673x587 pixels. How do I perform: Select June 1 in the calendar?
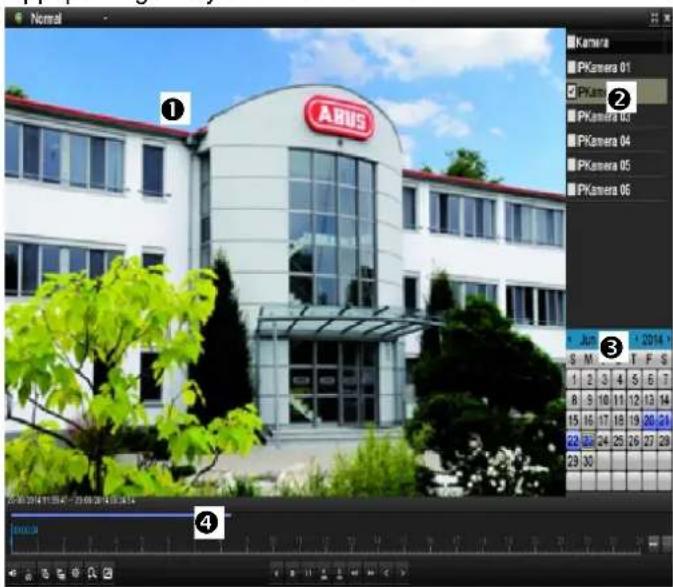573,379
